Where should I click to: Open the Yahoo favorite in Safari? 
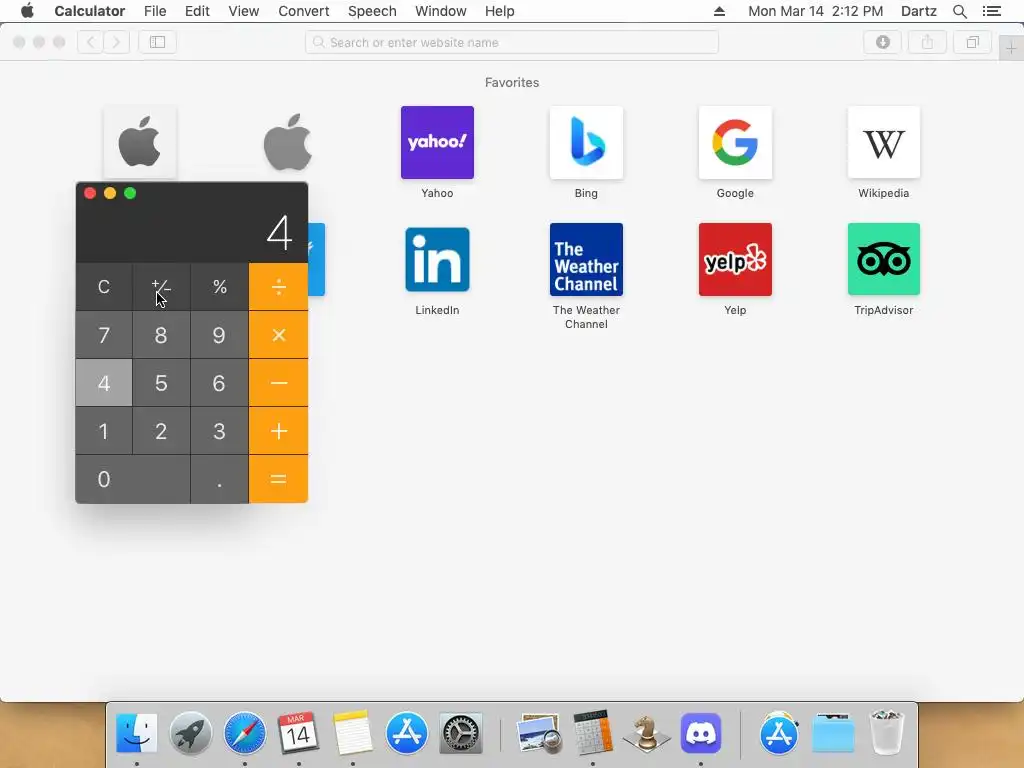tap(437, 142)
